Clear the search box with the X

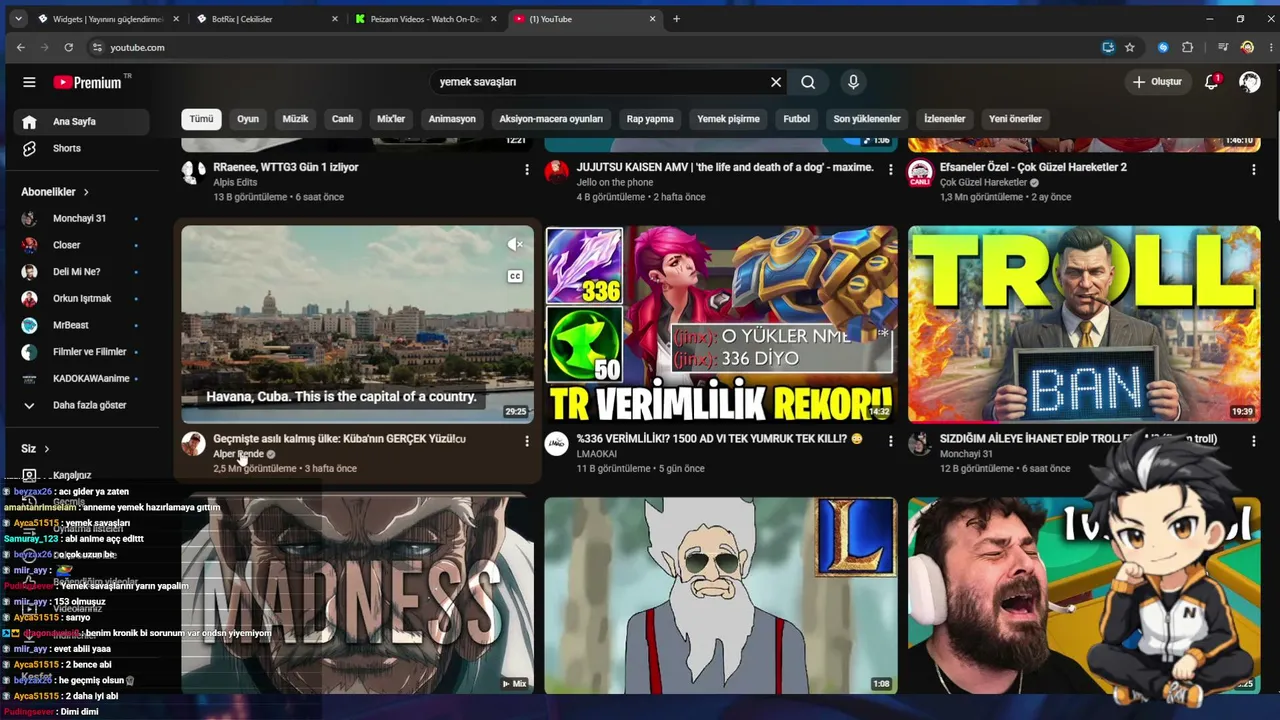click(776, 82)
